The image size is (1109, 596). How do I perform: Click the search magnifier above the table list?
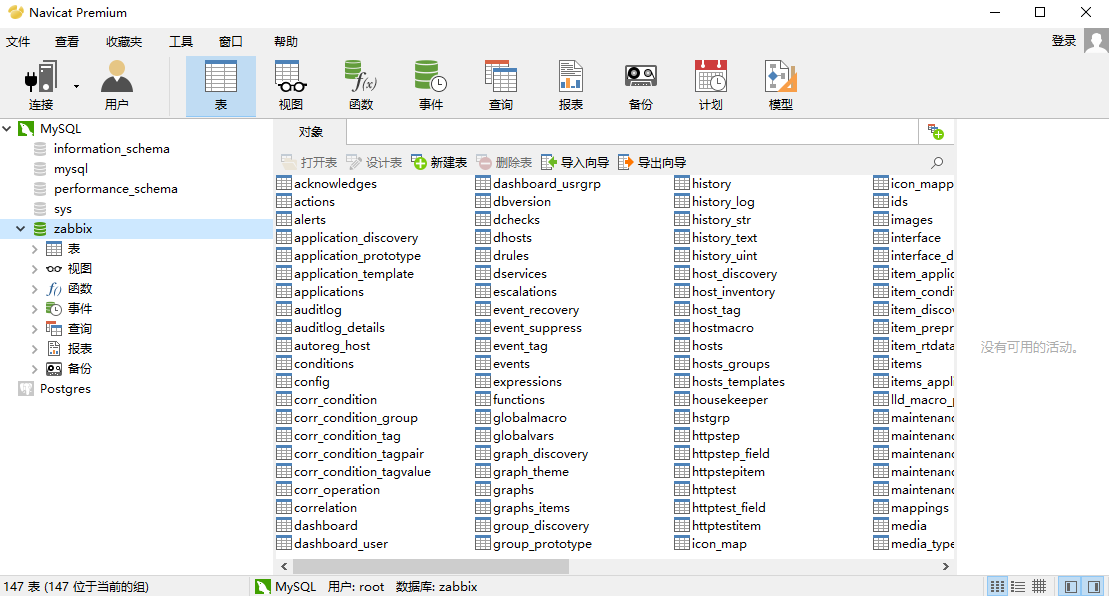936,162
